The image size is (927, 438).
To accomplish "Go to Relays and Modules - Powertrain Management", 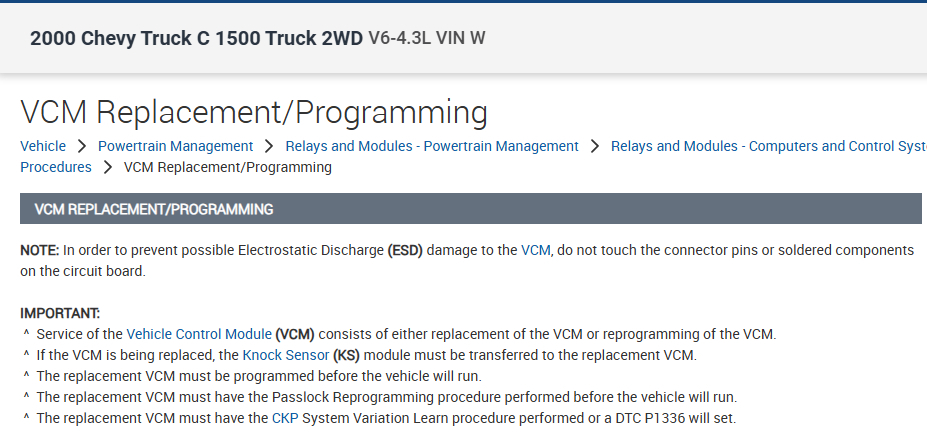I will click(x=432, y=146).
